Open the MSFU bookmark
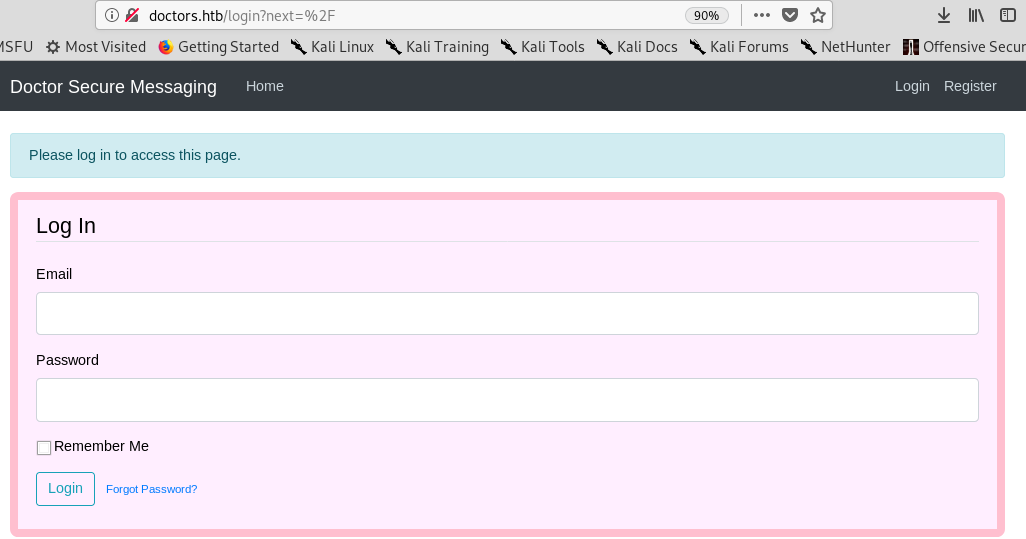Viewport: 1026px width, 539px height. click(16, 46)
